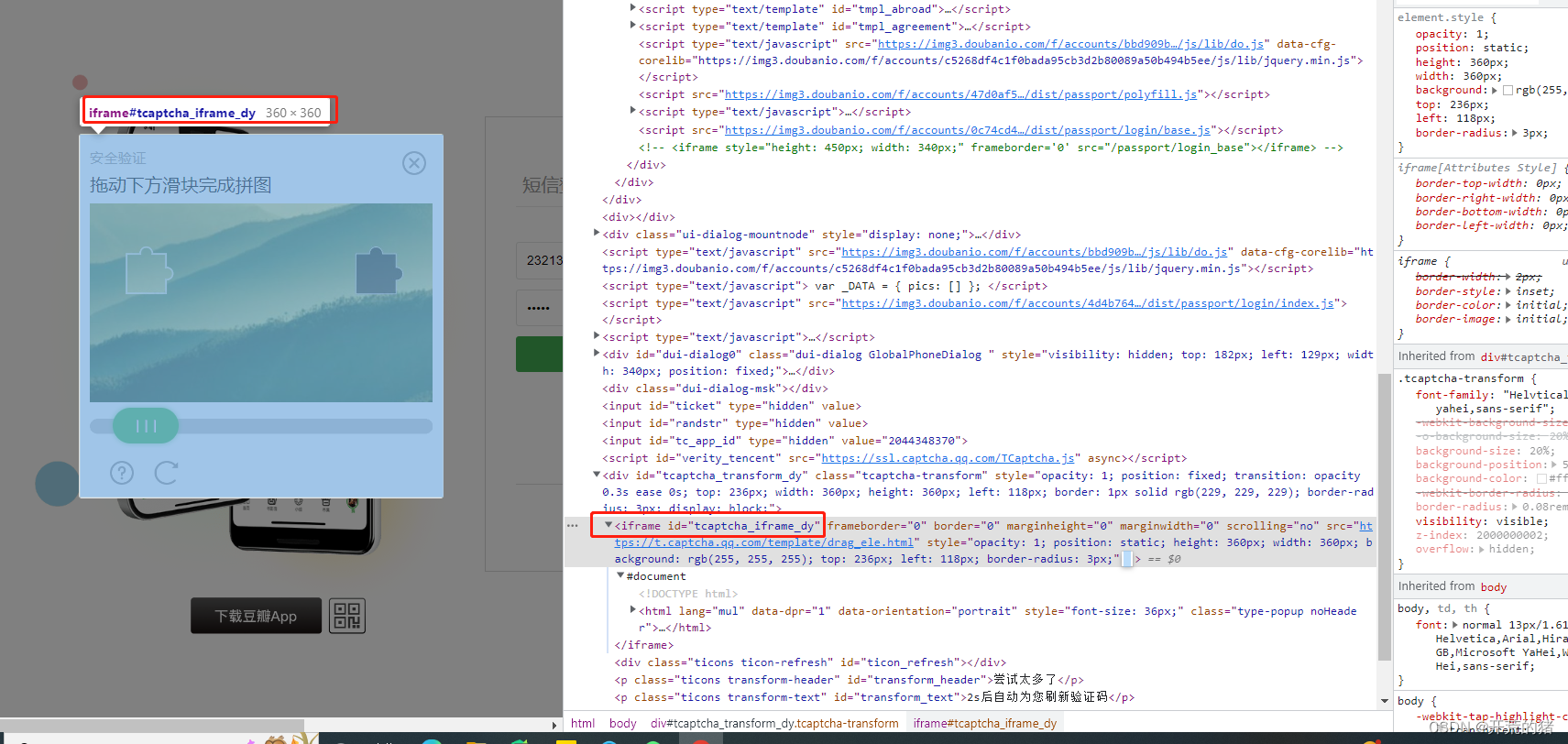The width and height of the screenshot is (1568, 744).
Task: Select iframe#tcaptcha_iframe_dy breadcrumb
Action: click(985, 723)
